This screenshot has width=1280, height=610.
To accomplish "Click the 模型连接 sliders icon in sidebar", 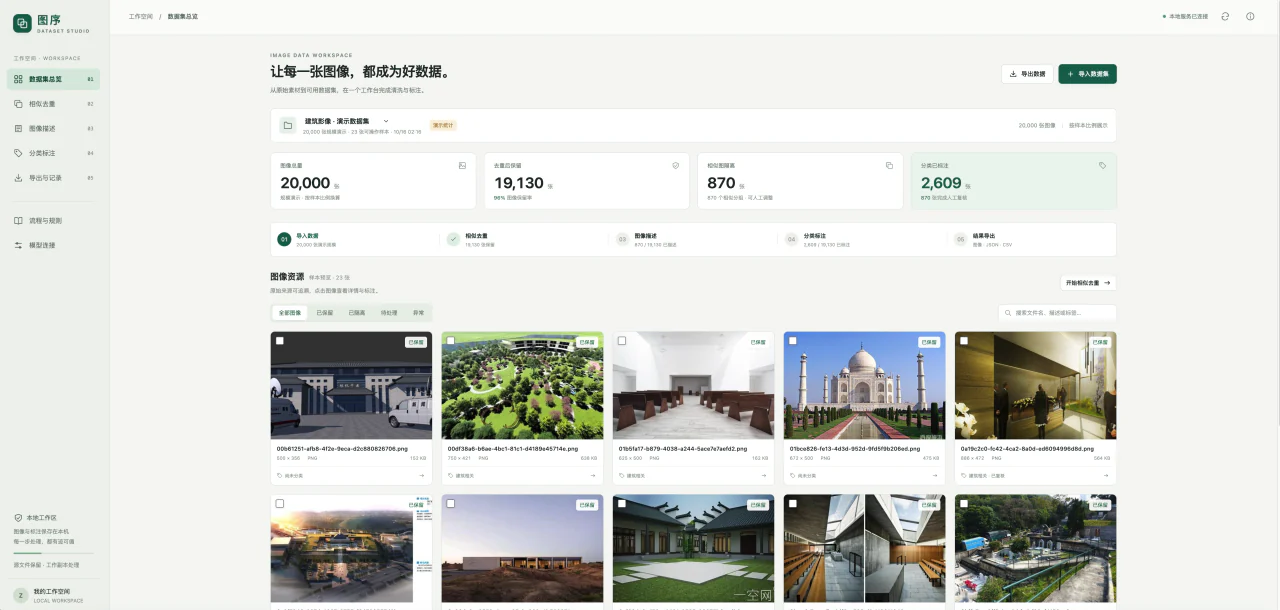I will tap(18, 245).
